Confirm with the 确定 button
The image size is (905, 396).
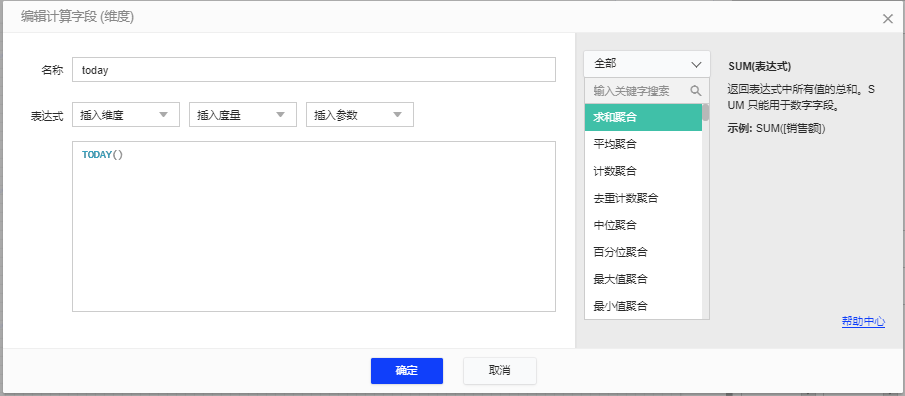pos(407,371)
